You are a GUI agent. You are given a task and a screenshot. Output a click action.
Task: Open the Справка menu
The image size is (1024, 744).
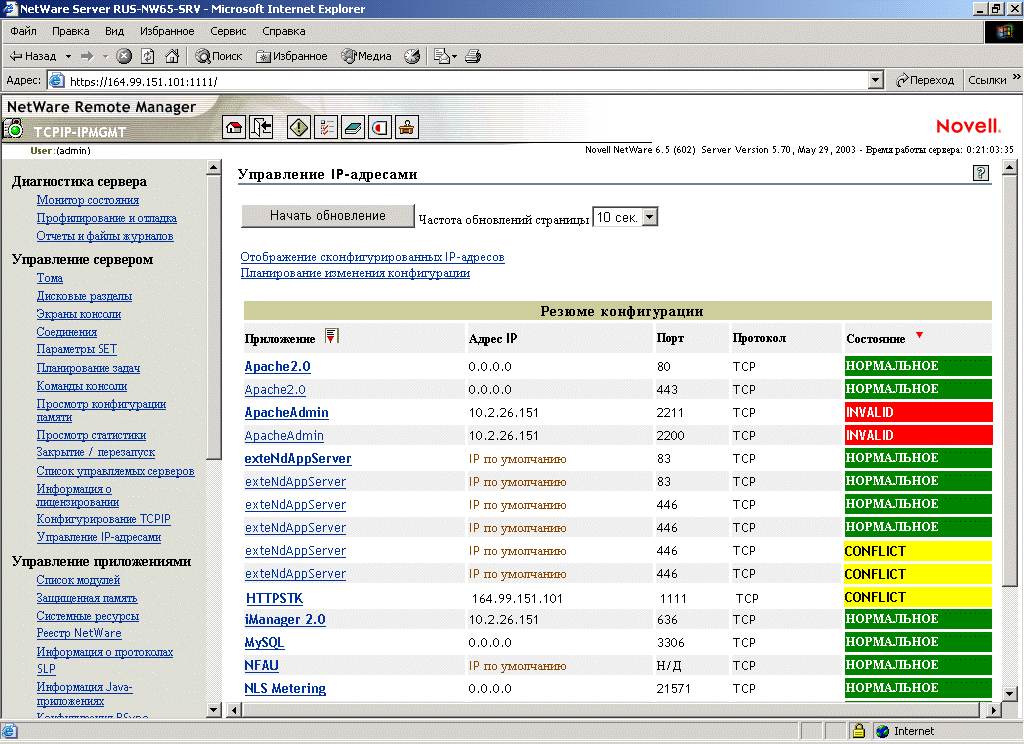tap(283, 31)
